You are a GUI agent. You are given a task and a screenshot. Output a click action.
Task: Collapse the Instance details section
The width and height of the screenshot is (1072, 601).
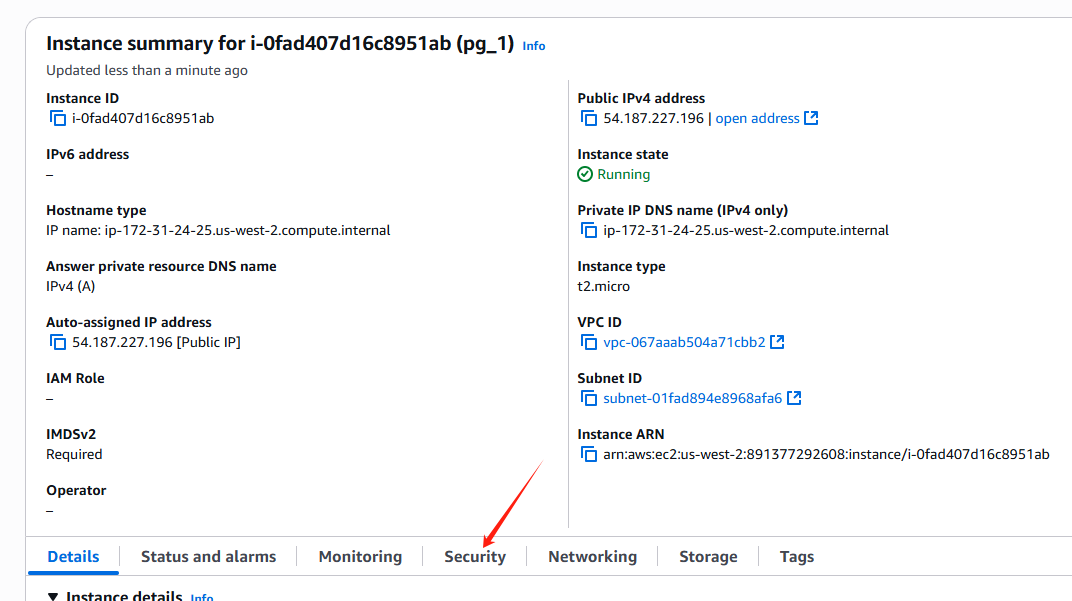(53, 596)
